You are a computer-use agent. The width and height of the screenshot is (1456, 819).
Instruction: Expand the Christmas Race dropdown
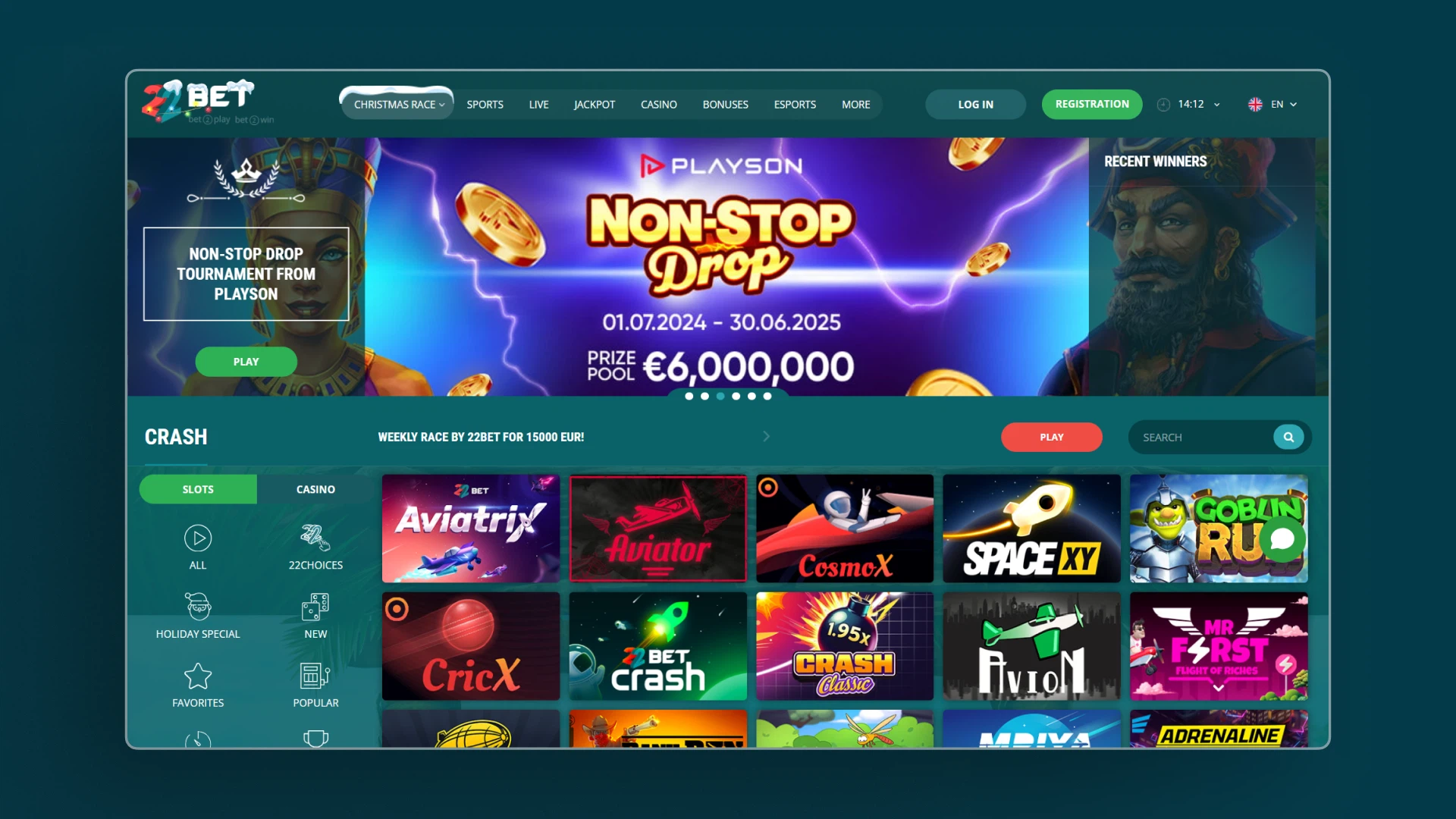(399, 105)
